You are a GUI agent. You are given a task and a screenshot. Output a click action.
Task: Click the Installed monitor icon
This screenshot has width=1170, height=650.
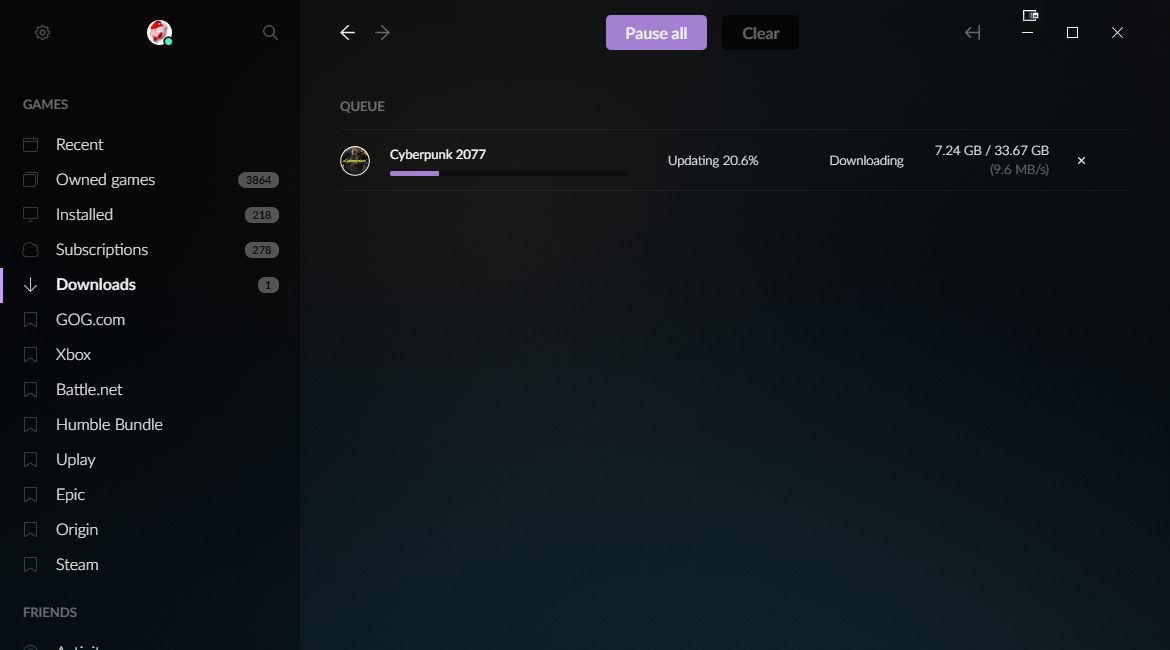pyautogui.click(x=31, y=214)
